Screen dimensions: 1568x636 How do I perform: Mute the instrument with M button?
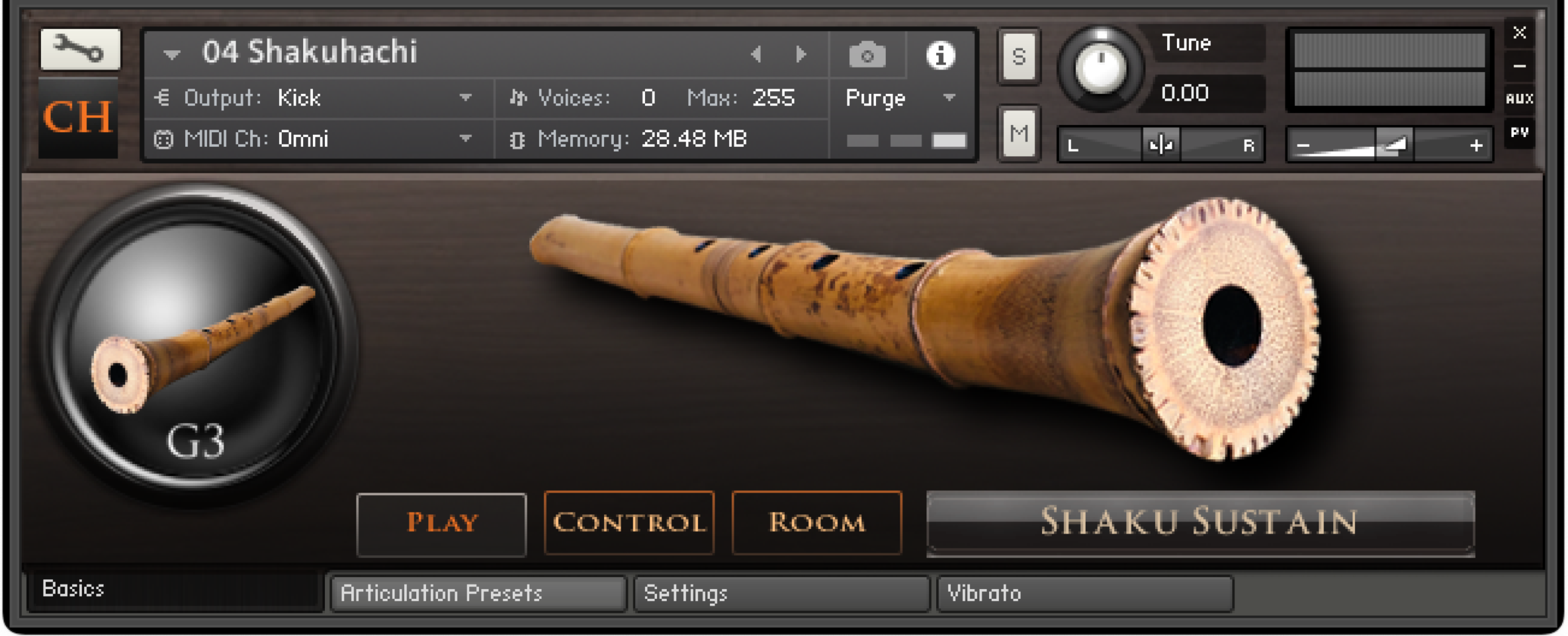[1019, 134]
